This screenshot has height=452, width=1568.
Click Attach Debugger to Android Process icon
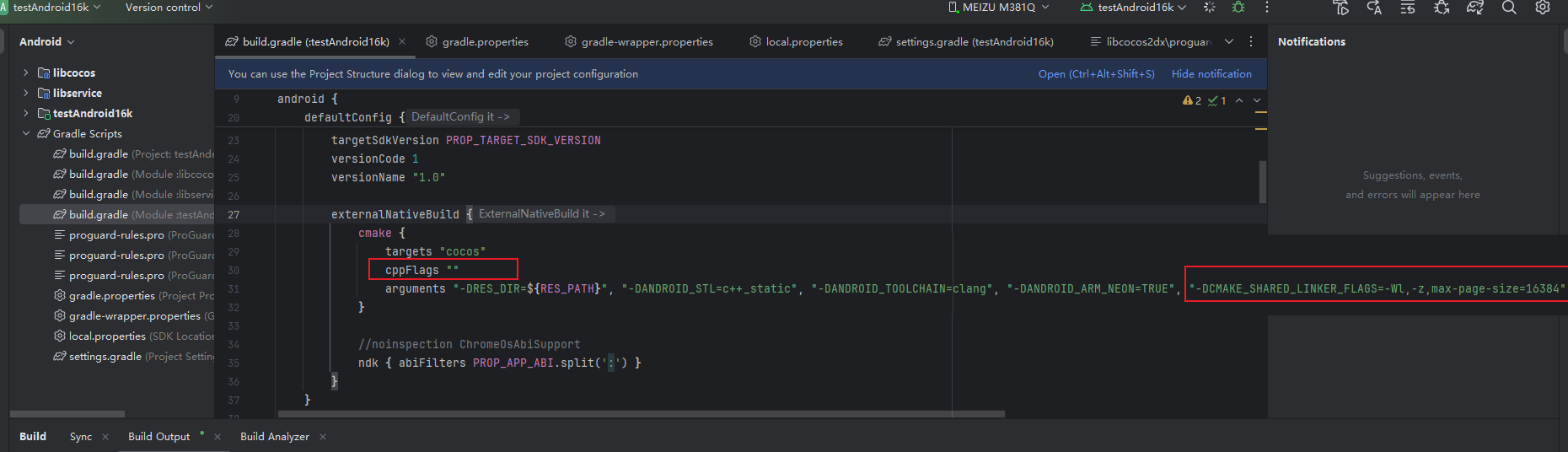point(1442,8)
